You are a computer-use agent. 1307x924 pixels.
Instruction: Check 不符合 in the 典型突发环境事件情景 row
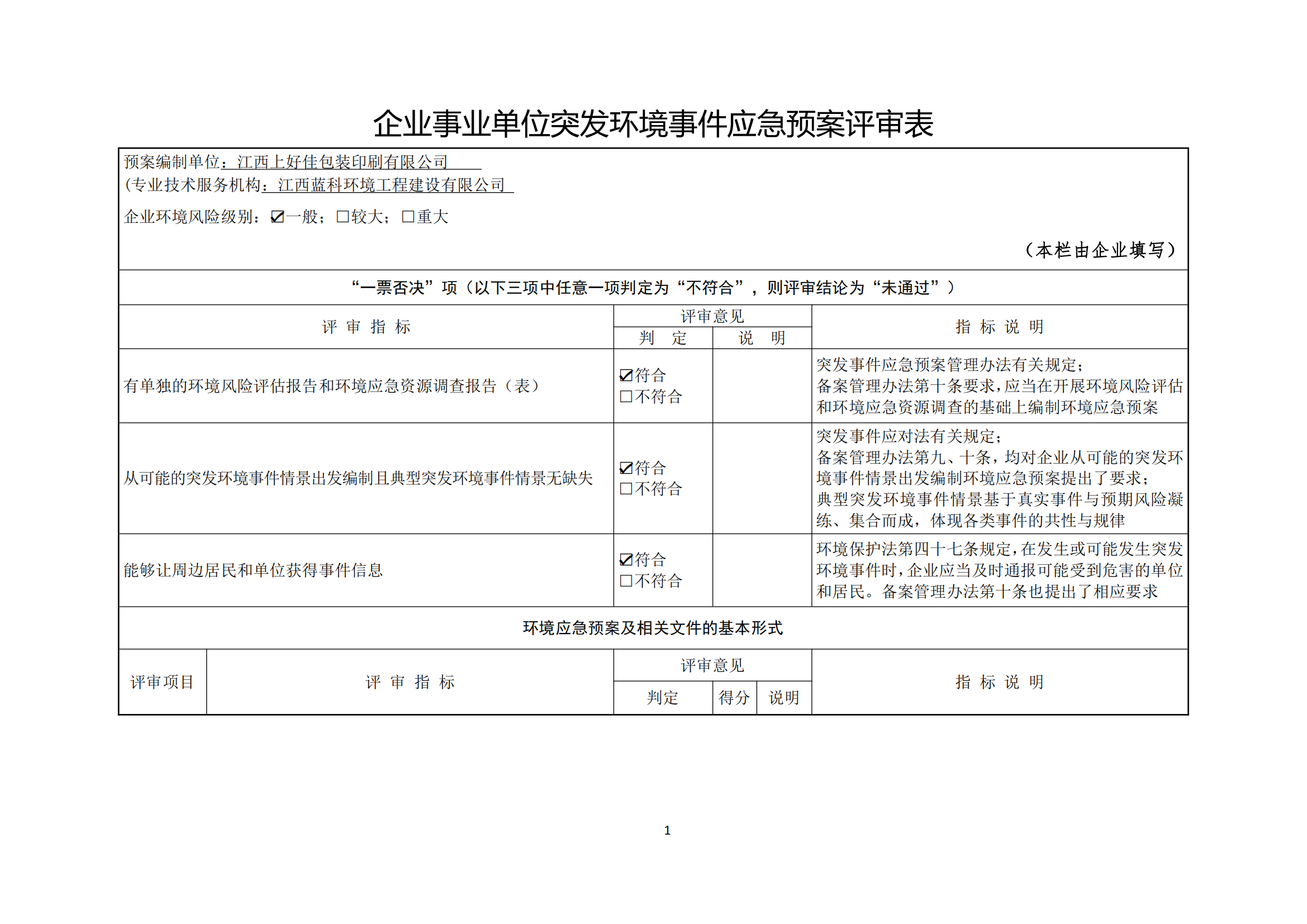626,489
